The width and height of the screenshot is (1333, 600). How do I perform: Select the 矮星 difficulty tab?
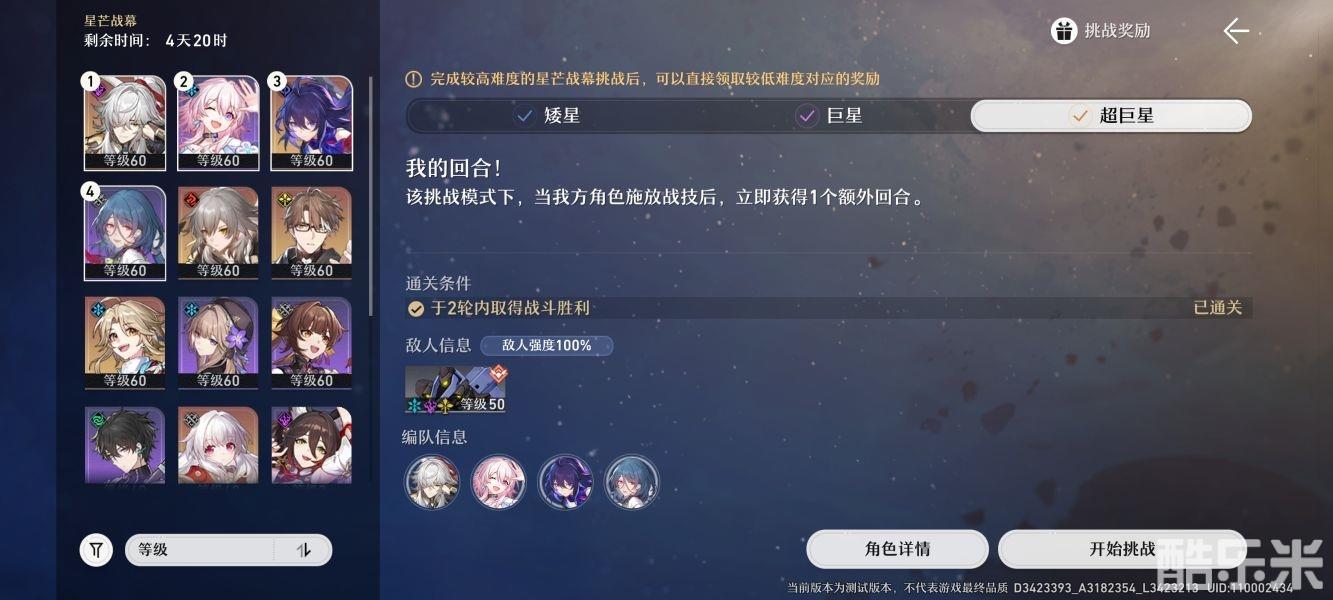click(548, 116)
